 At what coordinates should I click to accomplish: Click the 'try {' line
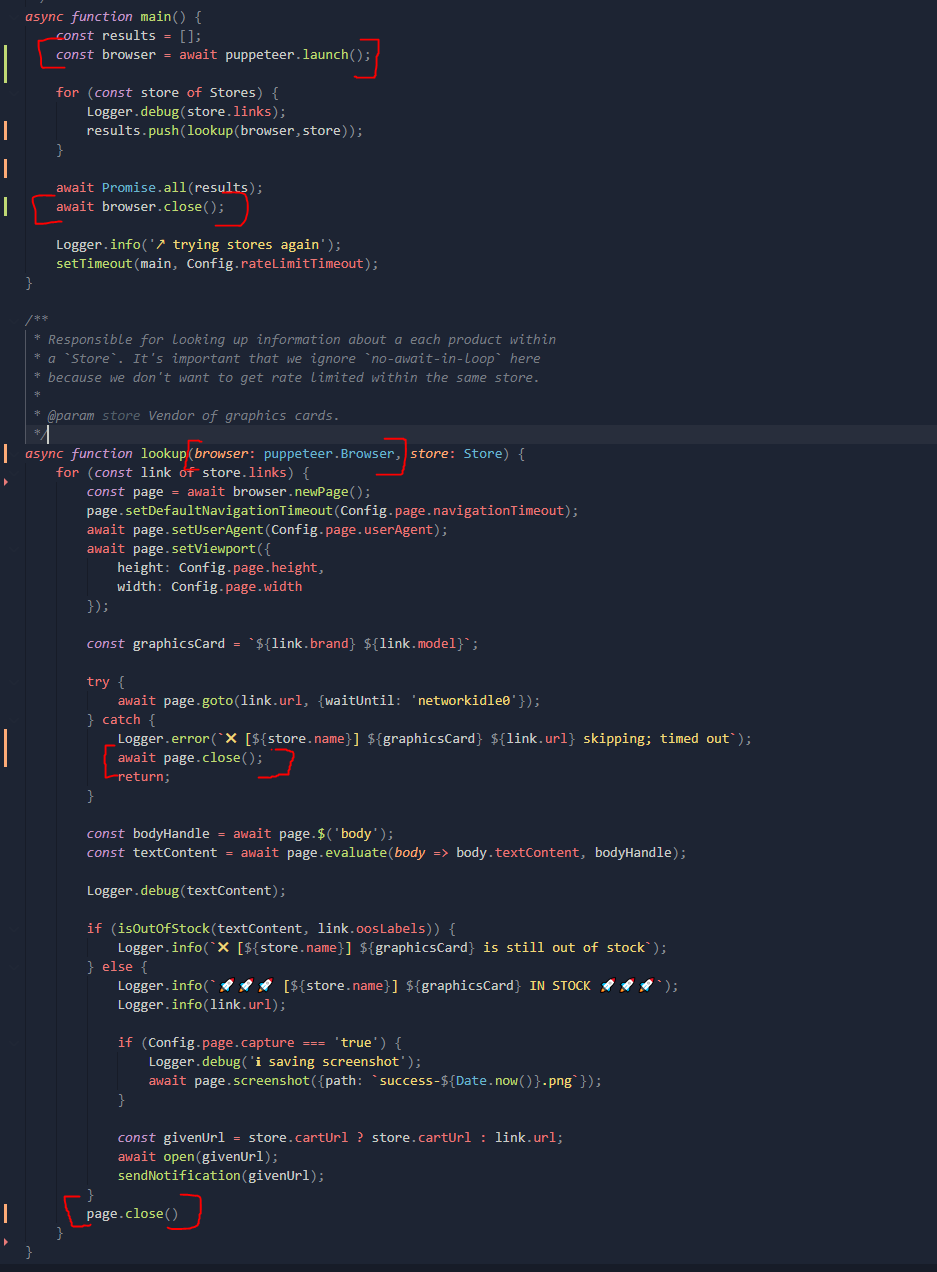(106, 681)
